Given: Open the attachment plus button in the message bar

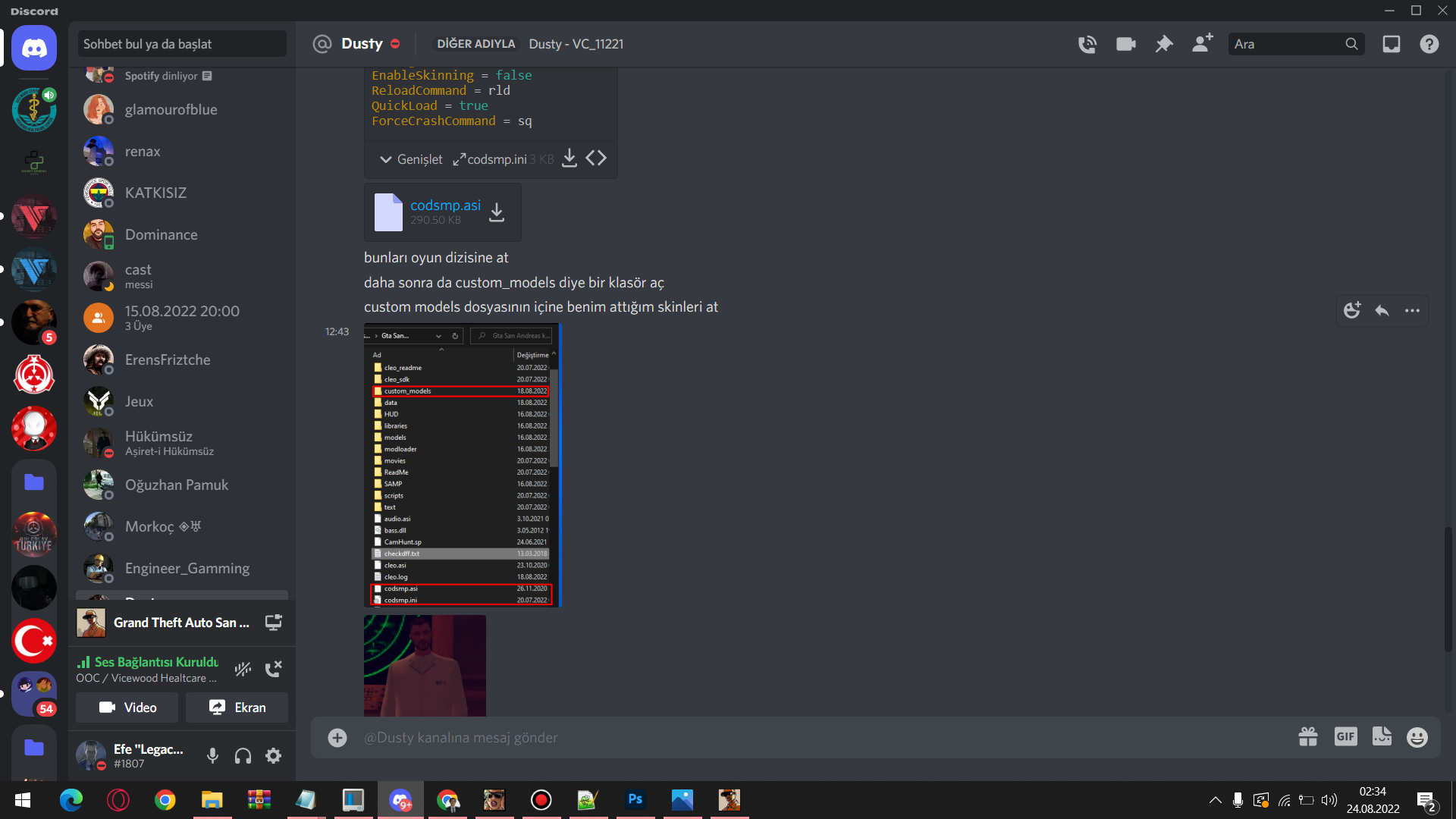Looking at the screenshot, I should coord(337,737).
